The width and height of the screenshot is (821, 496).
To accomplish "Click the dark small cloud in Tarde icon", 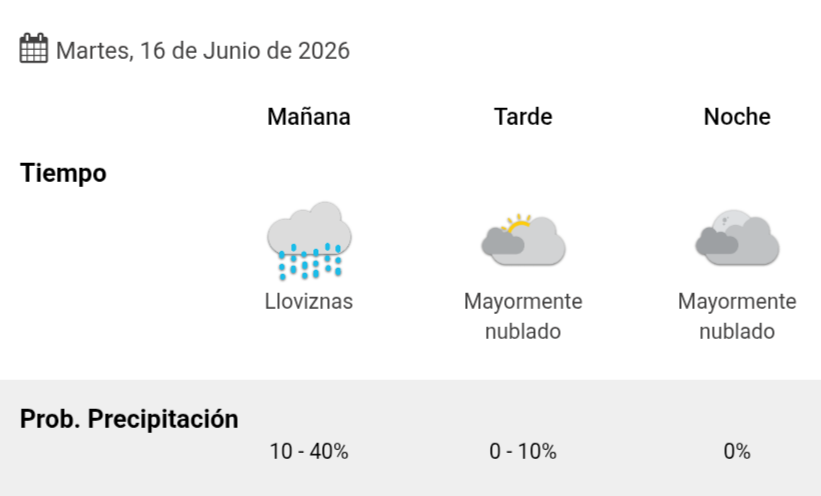I will [503, 241].
